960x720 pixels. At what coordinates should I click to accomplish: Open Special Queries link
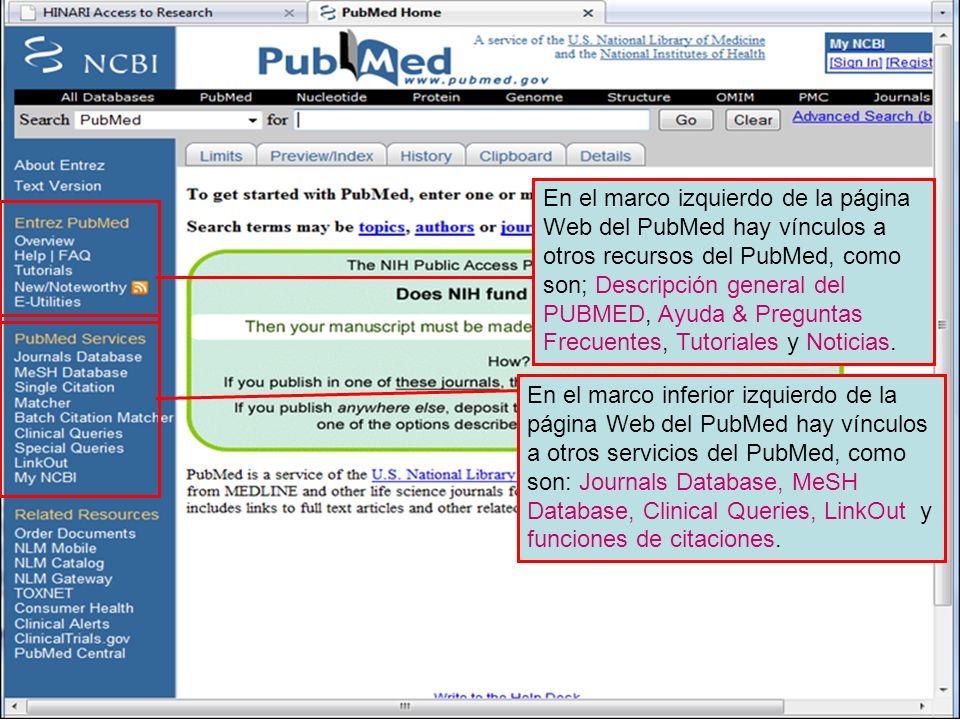click(69, 448)
